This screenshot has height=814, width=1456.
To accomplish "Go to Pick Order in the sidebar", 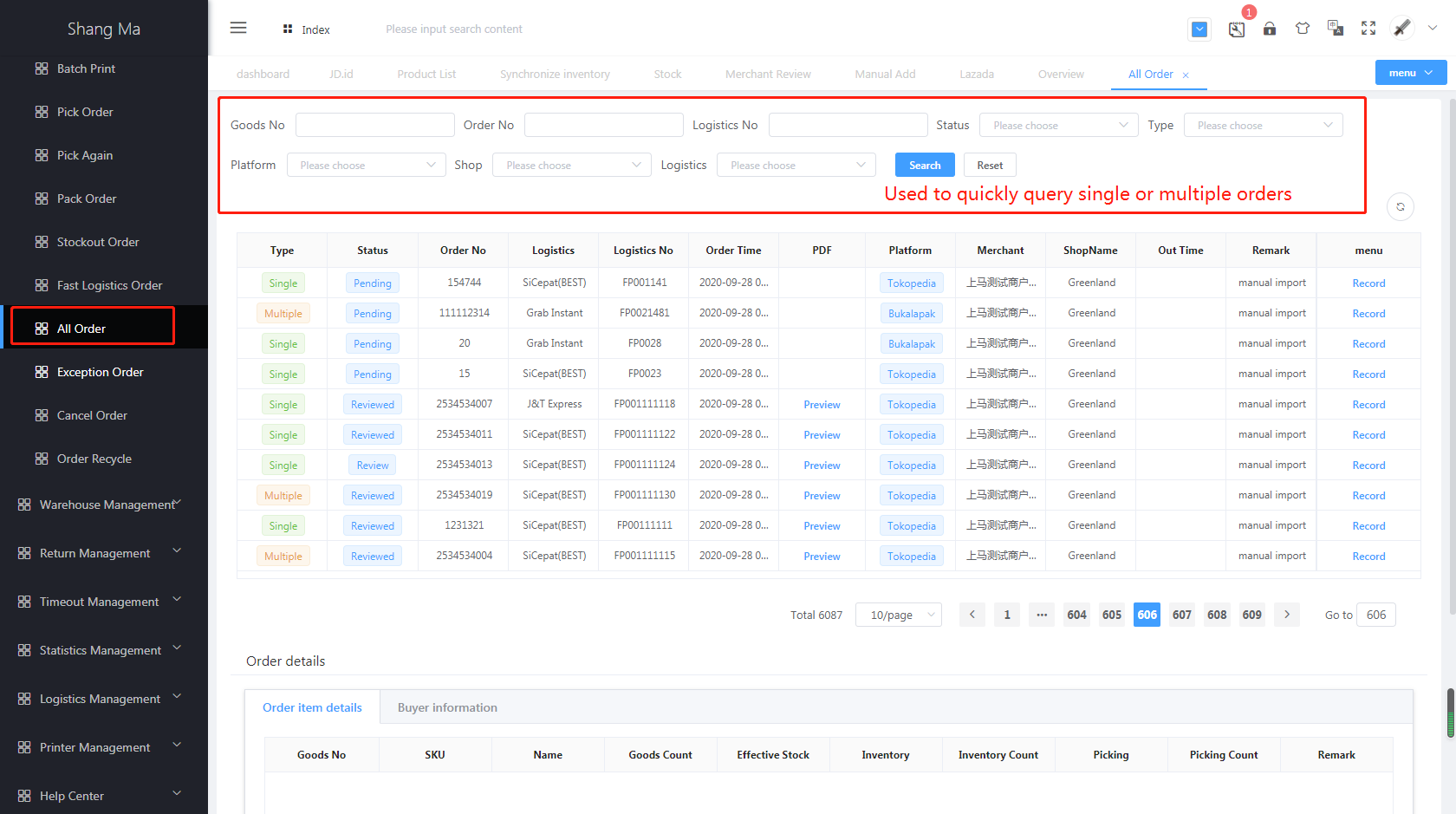I will click(x=85, y=112).
